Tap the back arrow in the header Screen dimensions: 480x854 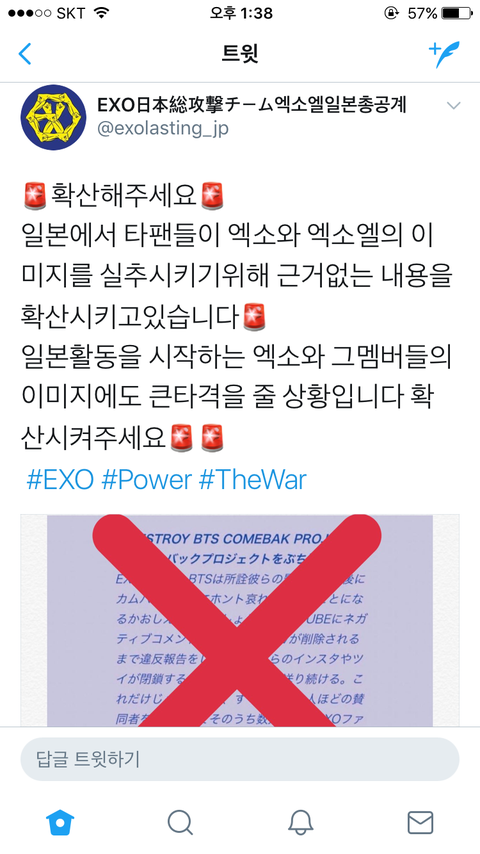25,54
